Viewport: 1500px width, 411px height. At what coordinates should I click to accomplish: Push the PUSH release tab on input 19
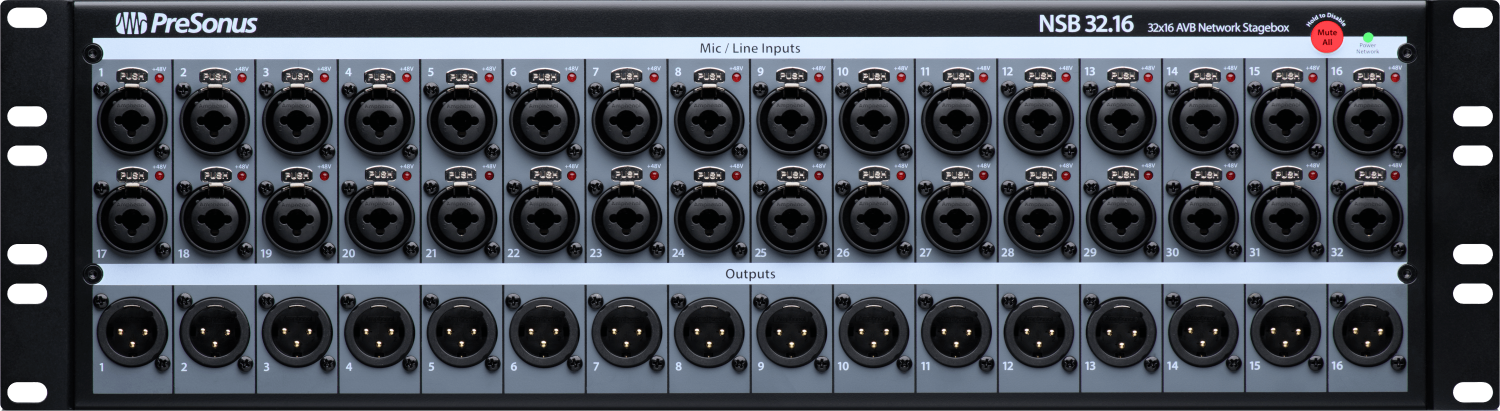(296, 174)
